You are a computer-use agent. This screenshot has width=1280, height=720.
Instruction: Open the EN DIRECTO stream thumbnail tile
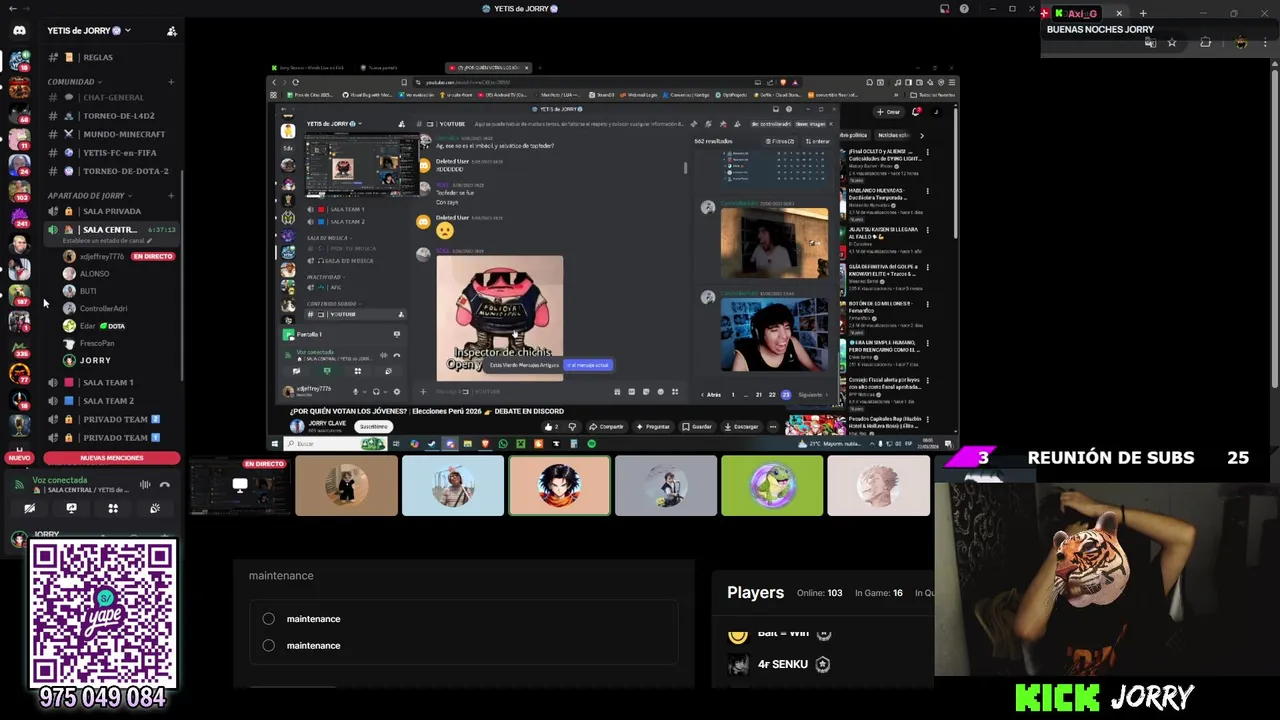[x=240, y=485]
